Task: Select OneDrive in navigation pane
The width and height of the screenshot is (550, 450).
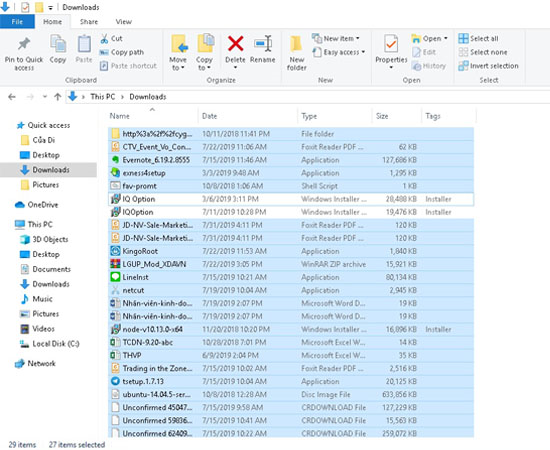Action: 36,205
